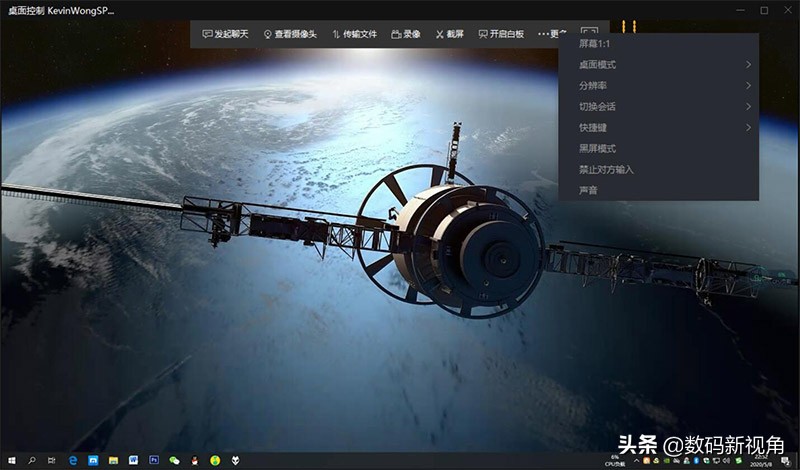Open 查看摄像头 to view remote camera

point(290,34)
